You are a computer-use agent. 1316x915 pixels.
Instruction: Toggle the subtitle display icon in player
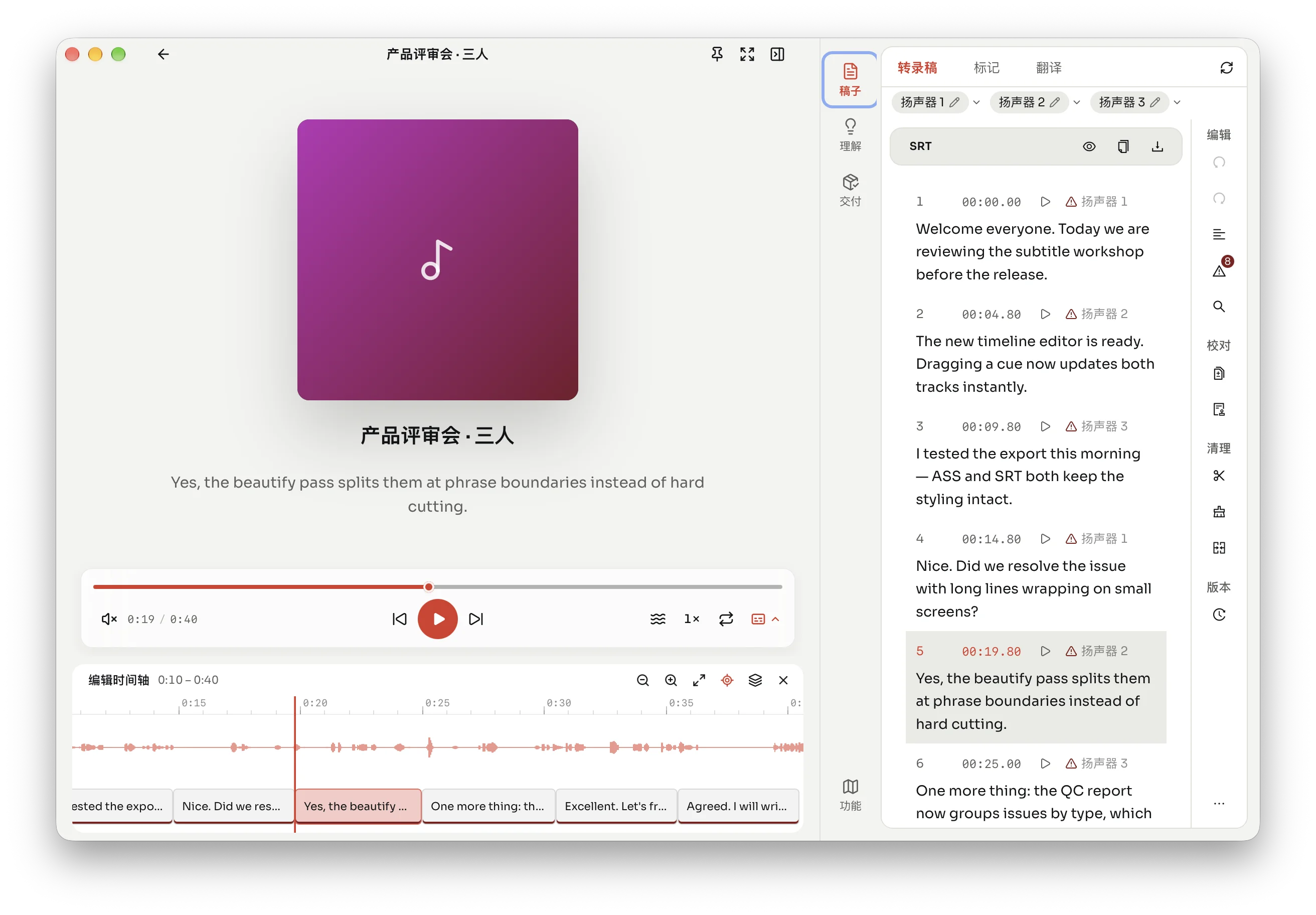(758, 619)
